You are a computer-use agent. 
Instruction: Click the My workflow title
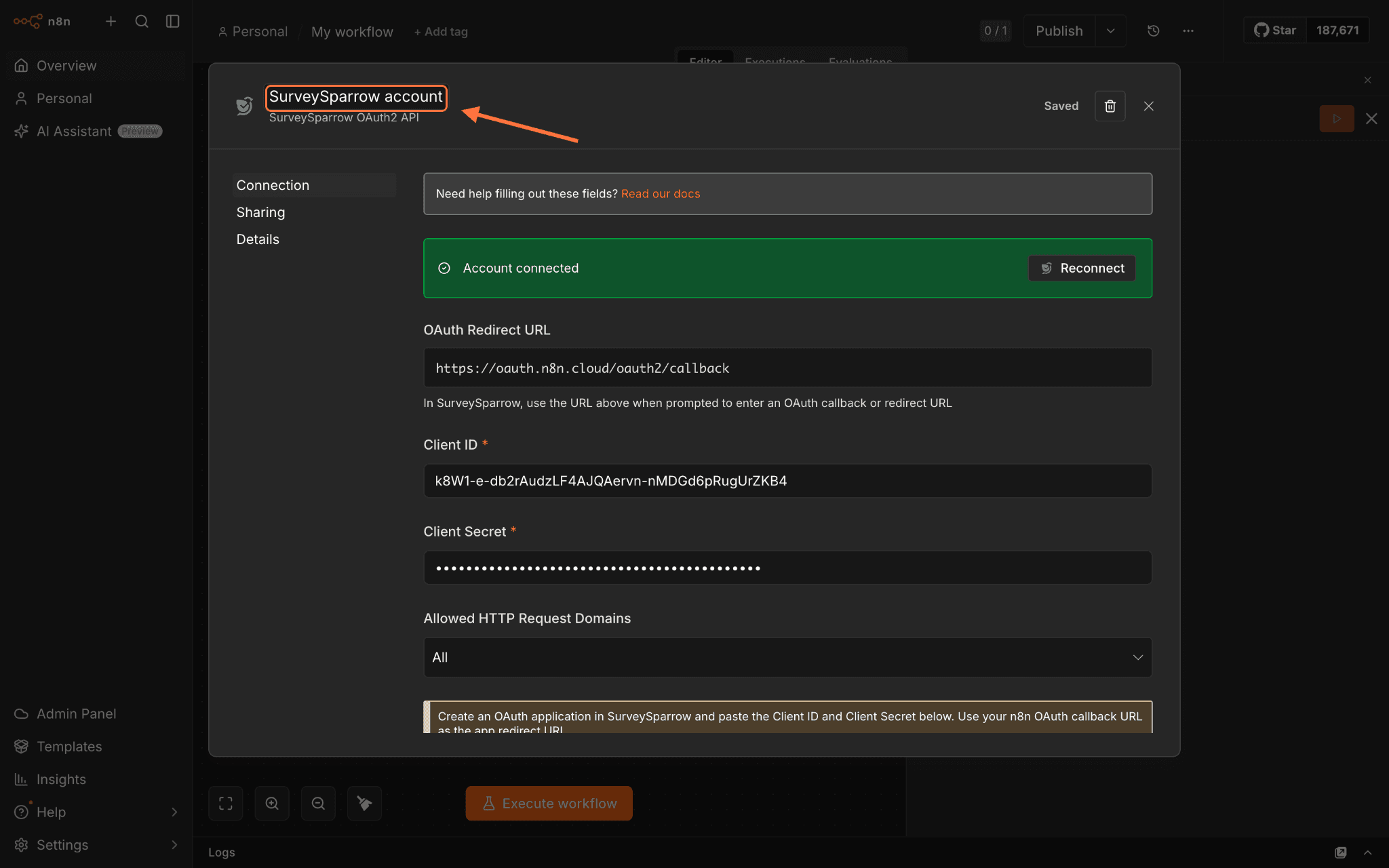coord(352,32)
